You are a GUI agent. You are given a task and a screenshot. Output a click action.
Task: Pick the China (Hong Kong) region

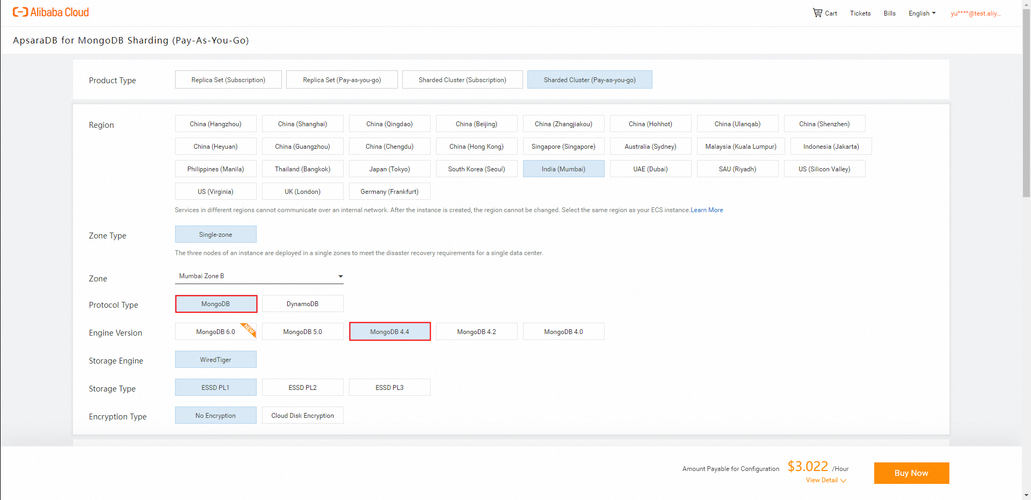click(x=477, y=146)
